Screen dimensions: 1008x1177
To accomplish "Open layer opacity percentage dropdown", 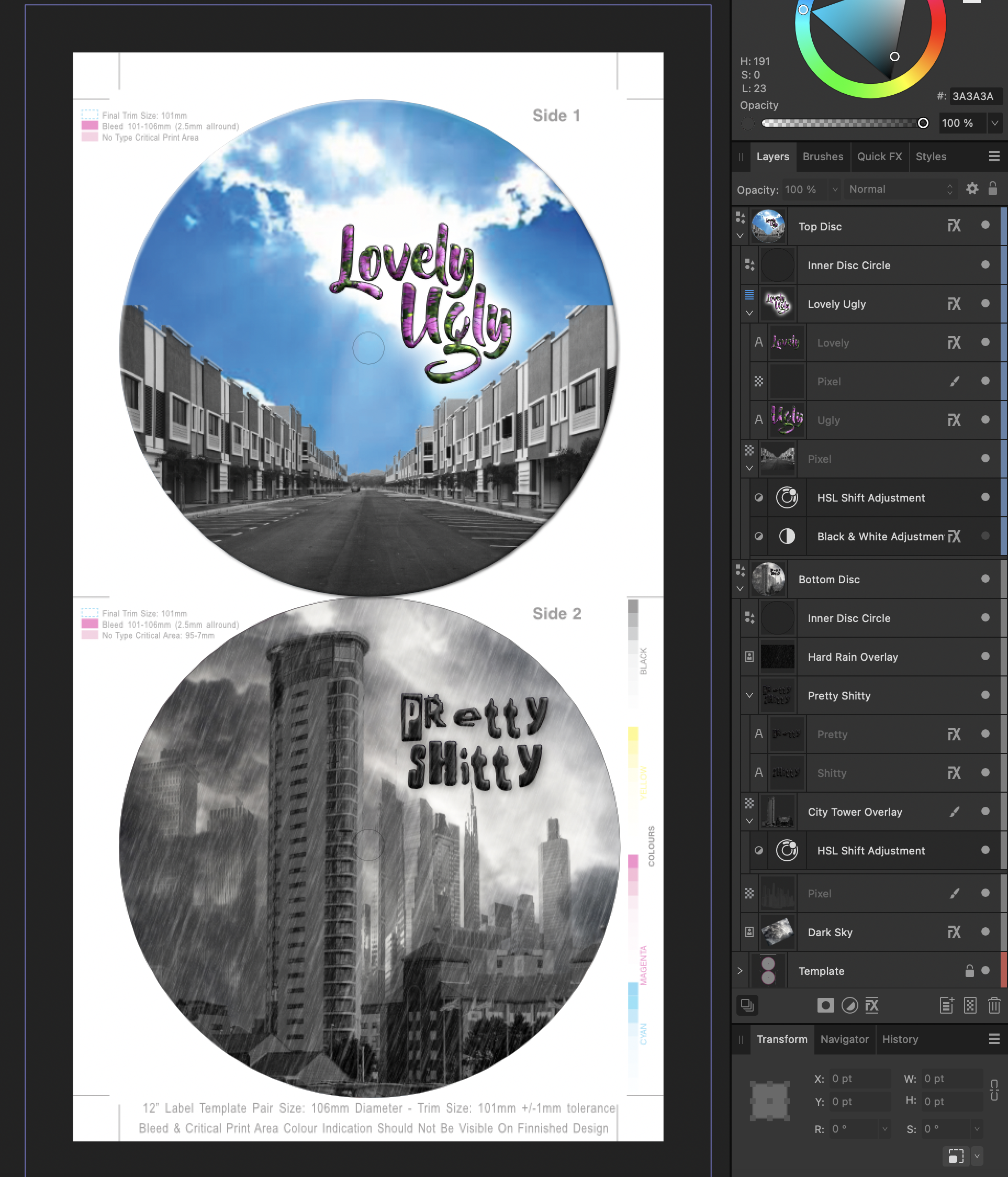I will point(835,190).
